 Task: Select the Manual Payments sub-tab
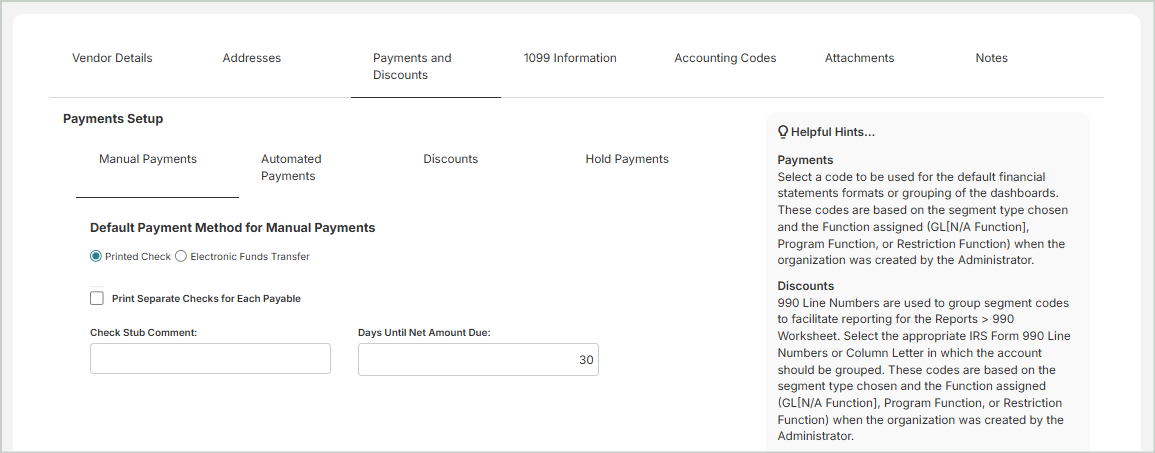point(148,159)
